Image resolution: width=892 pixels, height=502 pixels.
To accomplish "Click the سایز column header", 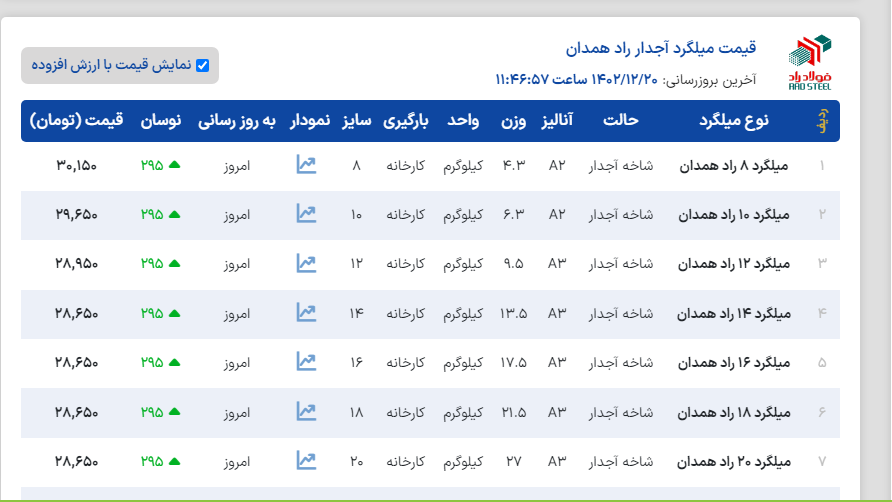I will point(357,121).
